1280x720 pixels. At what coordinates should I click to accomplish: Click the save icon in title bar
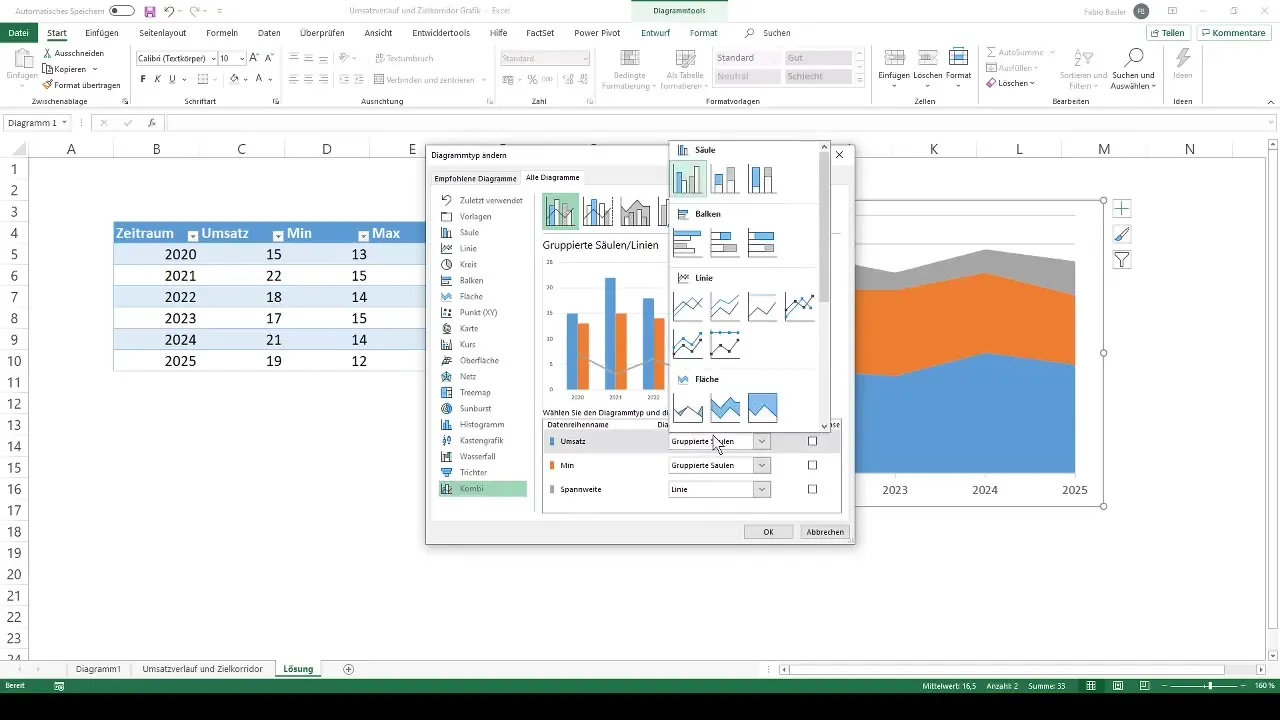pos(150,11)
